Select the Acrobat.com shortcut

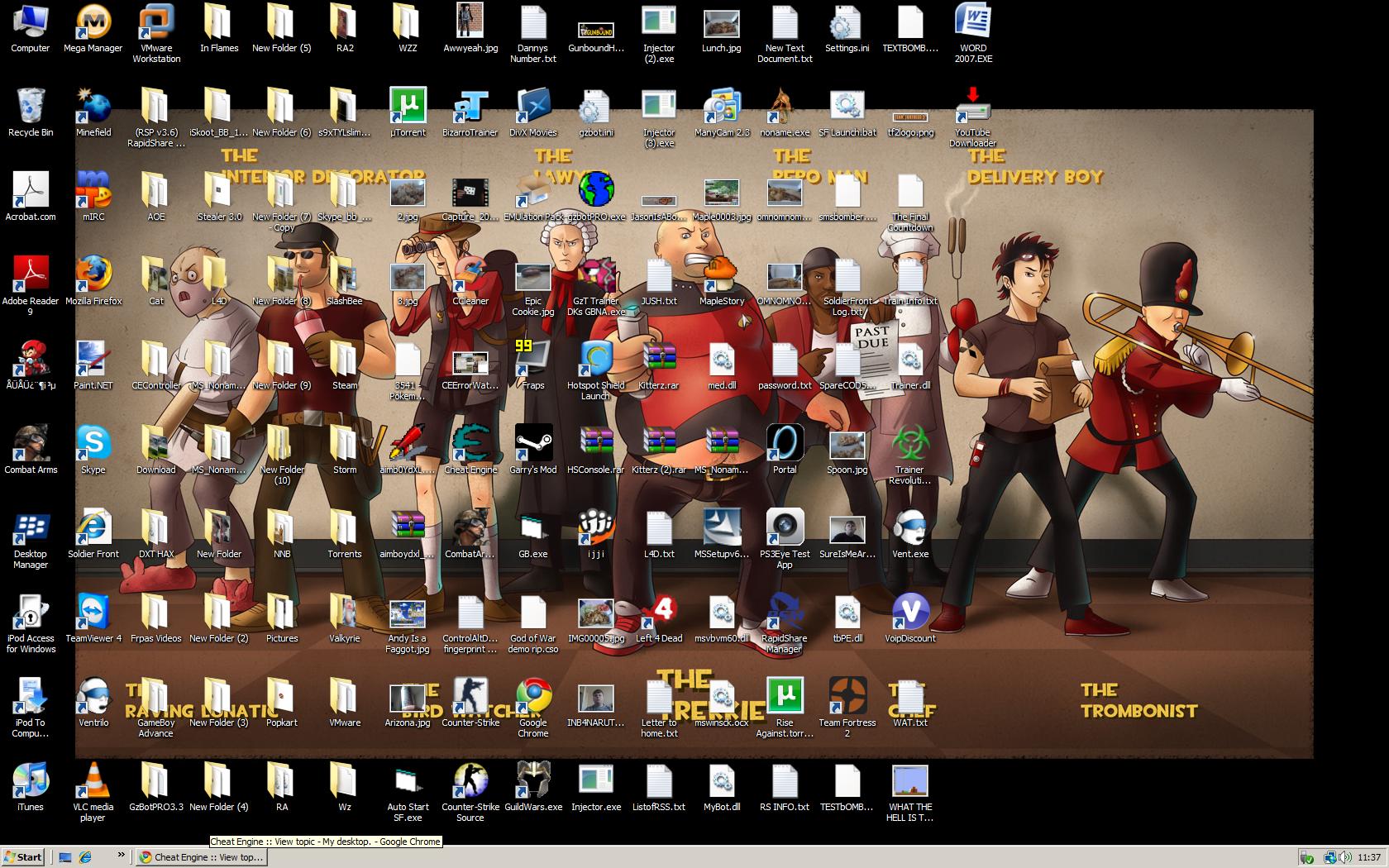click(x=31, y=198)
